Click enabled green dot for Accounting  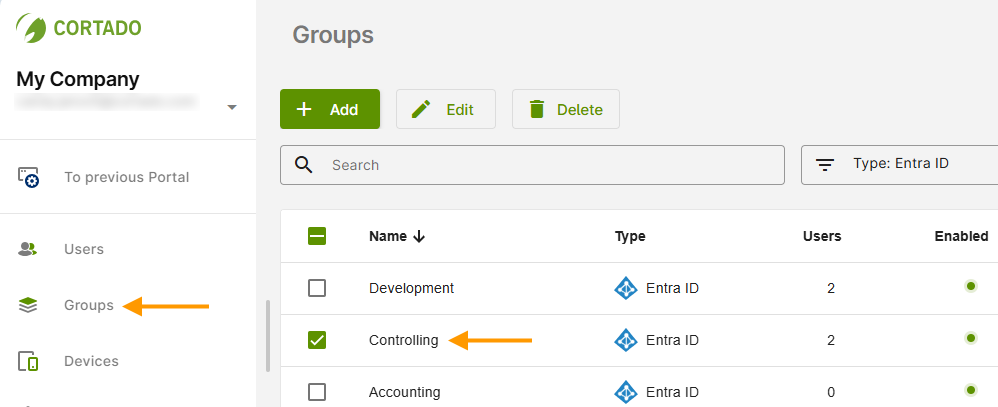tap(971, 389)
